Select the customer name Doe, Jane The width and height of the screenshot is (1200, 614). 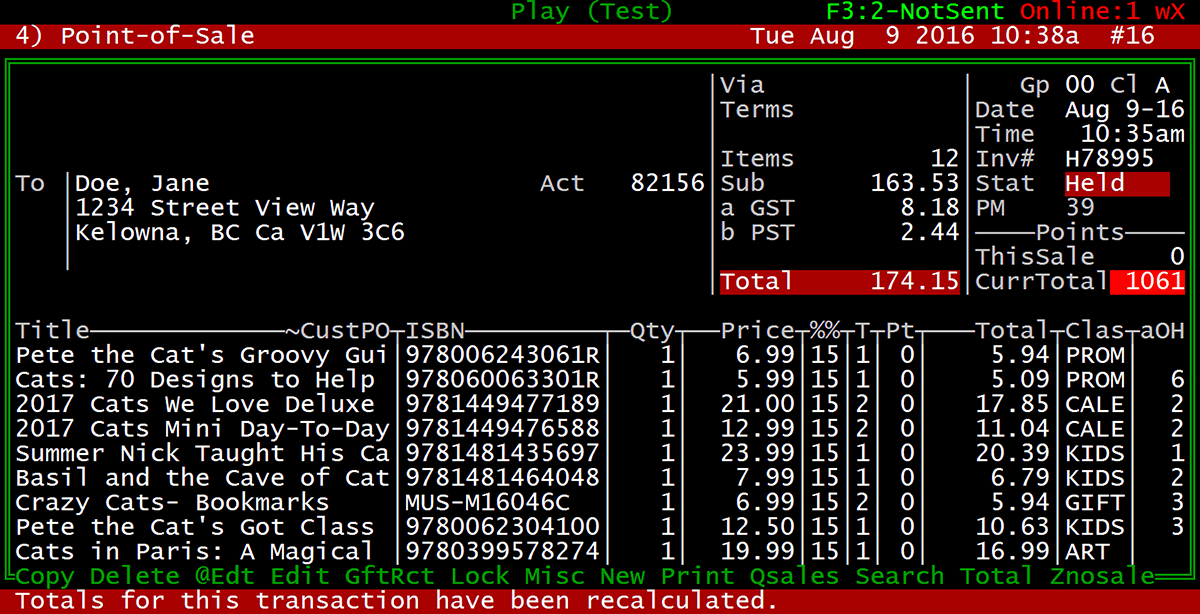[143, 184]
